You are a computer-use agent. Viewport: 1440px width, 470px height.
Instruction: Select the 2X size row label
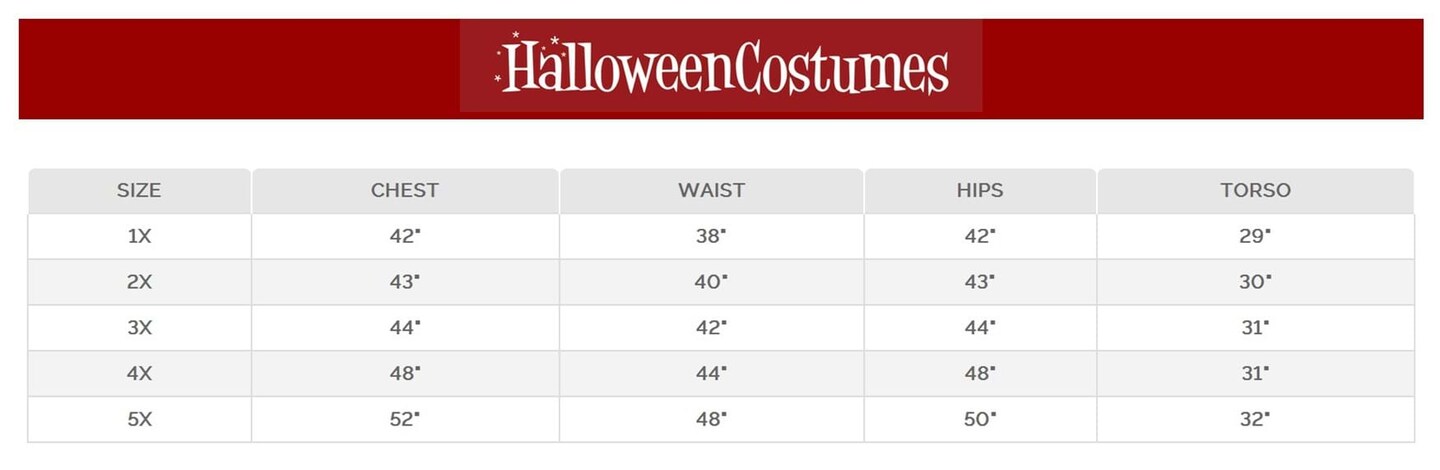[x=139, y=282]
